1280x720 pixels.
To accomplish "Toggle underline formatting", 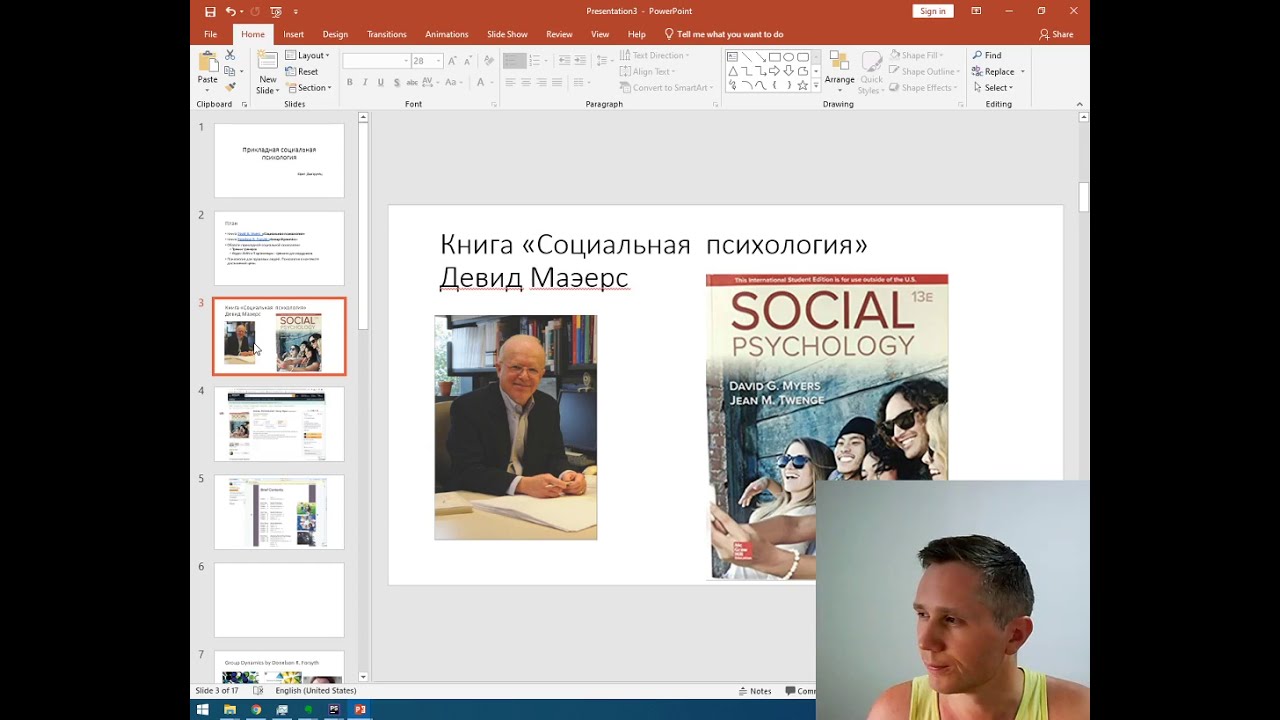I will click(381, 82).
